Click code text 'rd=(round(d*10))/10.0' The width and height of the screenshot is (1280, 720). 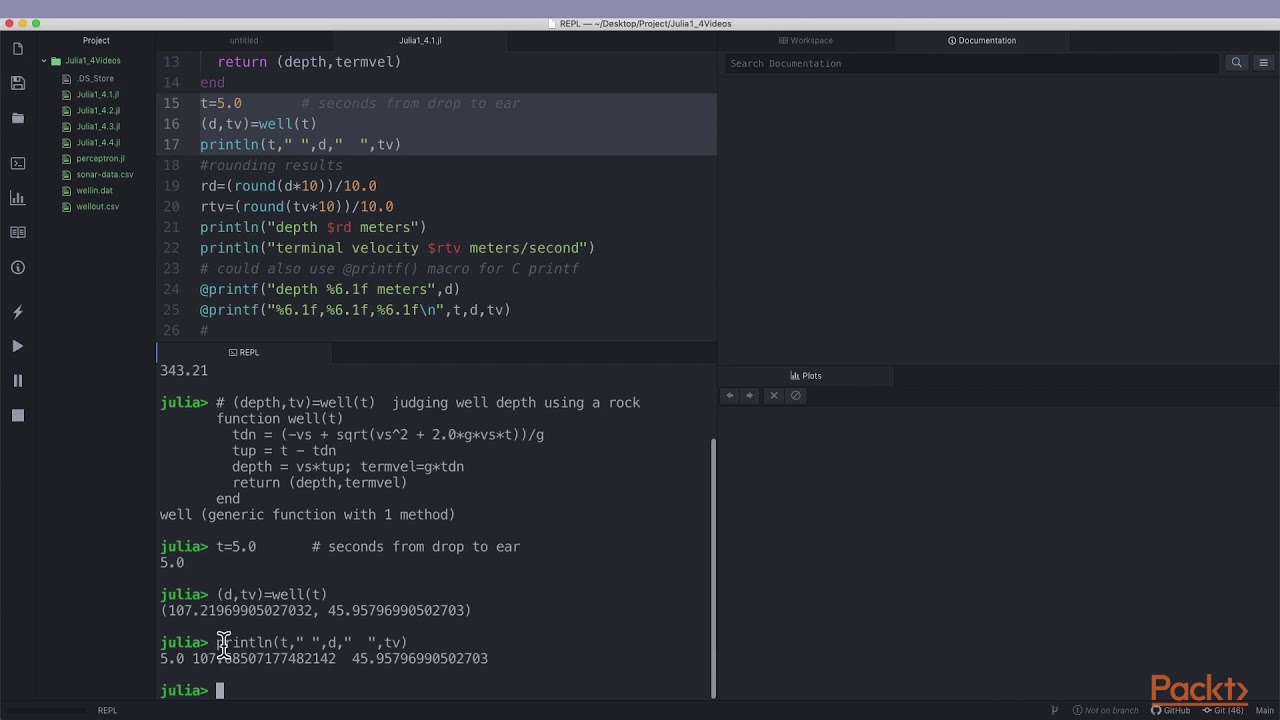click(x=288, y=186)
